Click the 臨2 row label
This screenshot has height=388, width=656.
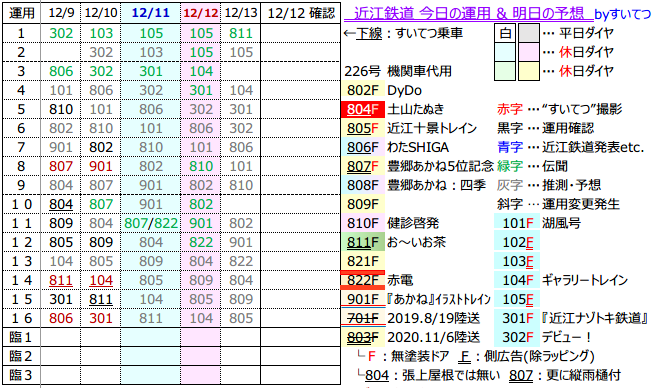(x=22, y=356)
